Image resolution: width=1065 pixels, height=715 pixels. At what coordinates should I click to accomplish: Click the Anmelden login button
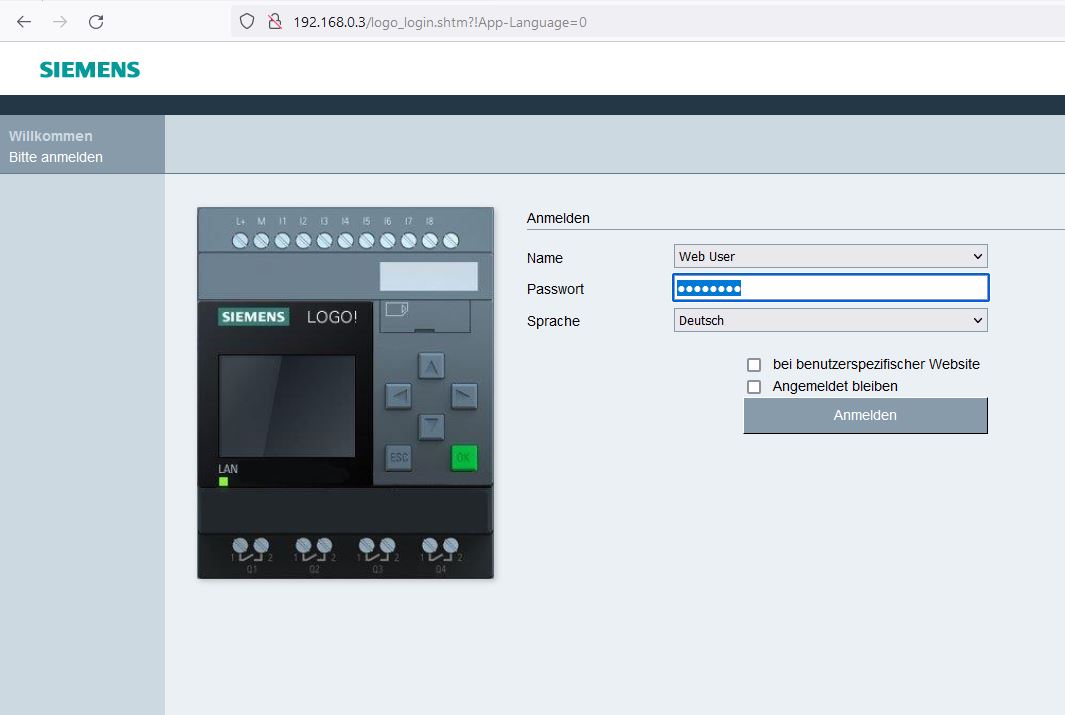[x=865, y=416]
